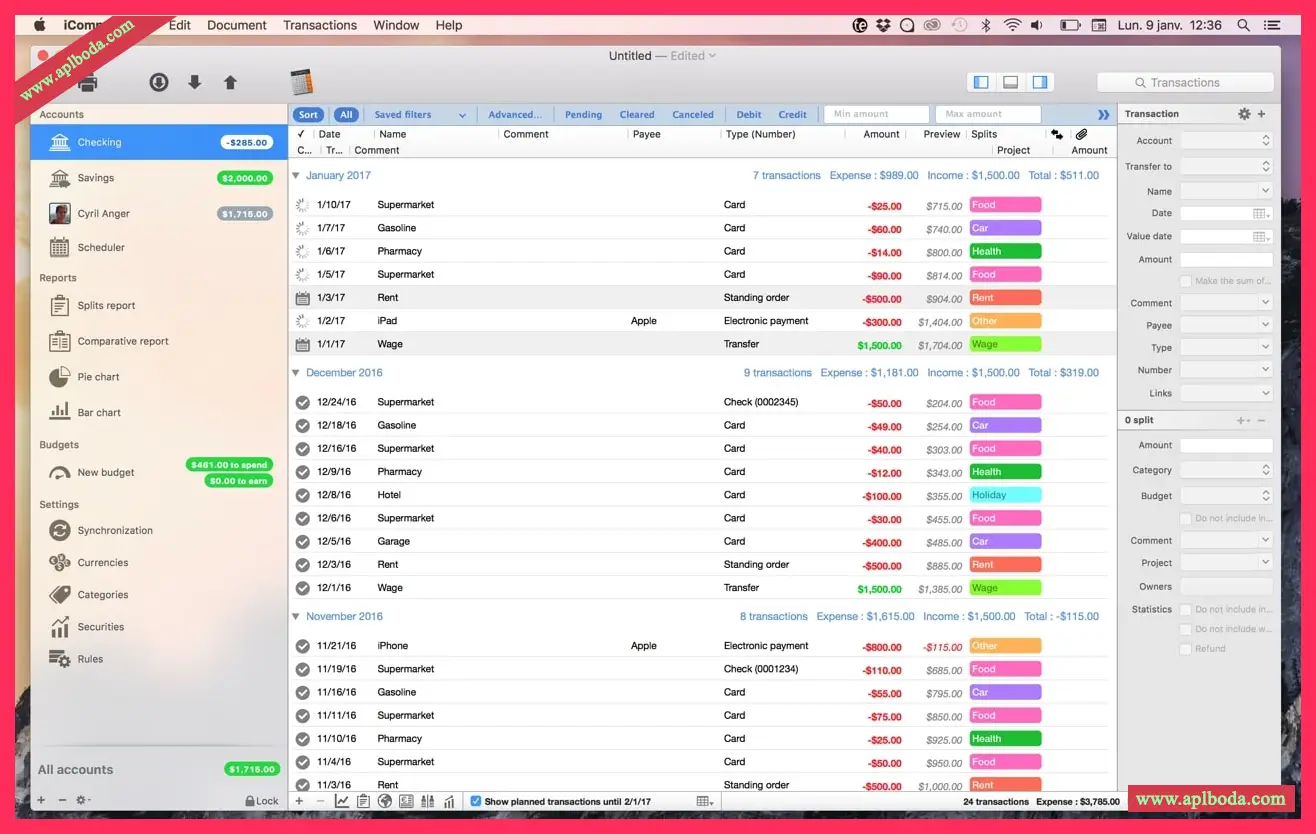Collapse the January 2017 group

pyautogui.click(x=296, y=175)
